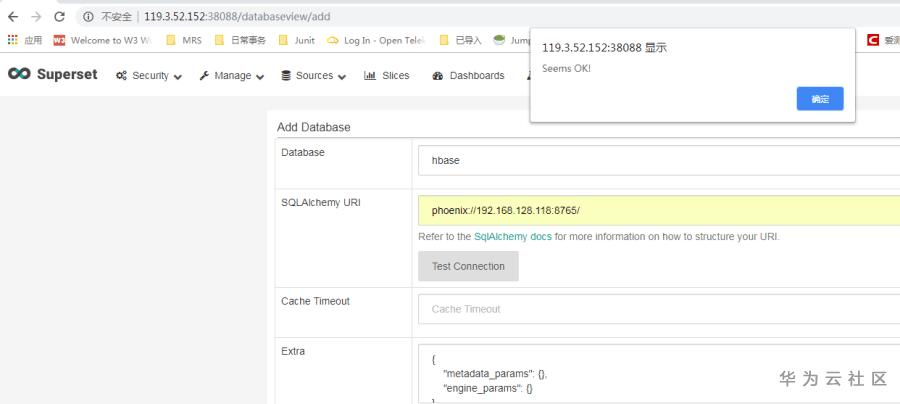Expand the Sources dropdown menu
The height and width of the screenshot is (404, 900).
[313, 76]
